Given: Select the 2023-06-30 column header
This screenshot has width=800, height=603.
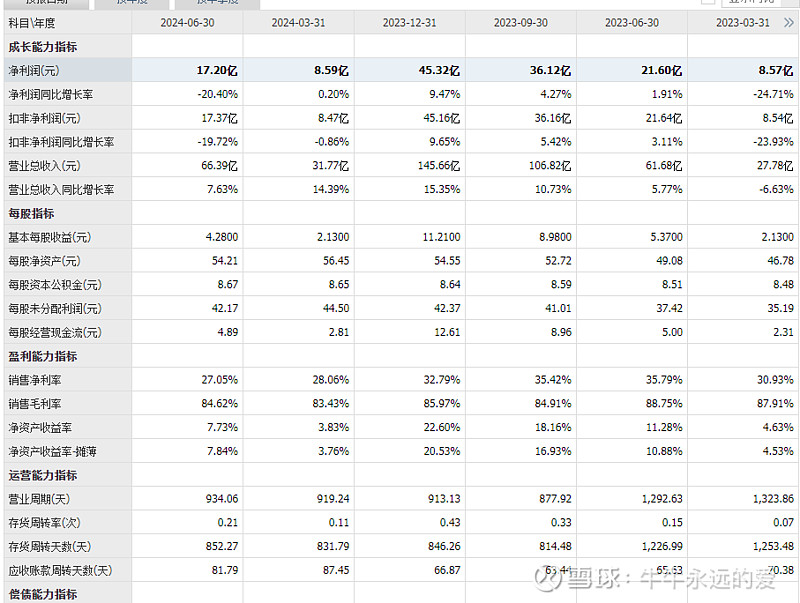Looking at the screenshot, I should coord(632,23).
